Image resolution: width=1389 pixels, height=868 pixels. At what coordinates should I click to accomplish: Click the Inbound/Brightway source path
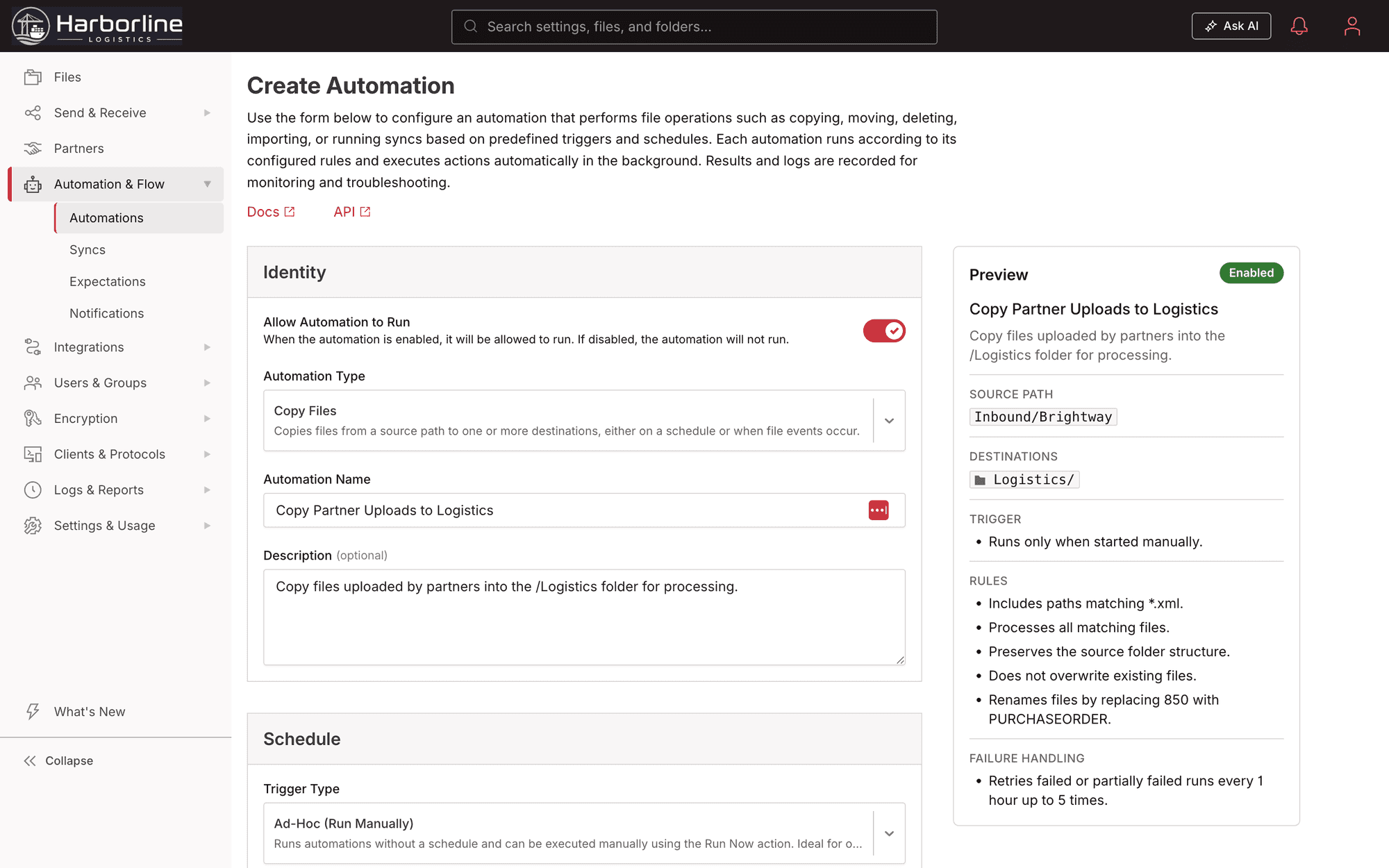[x=1043, y=417]
